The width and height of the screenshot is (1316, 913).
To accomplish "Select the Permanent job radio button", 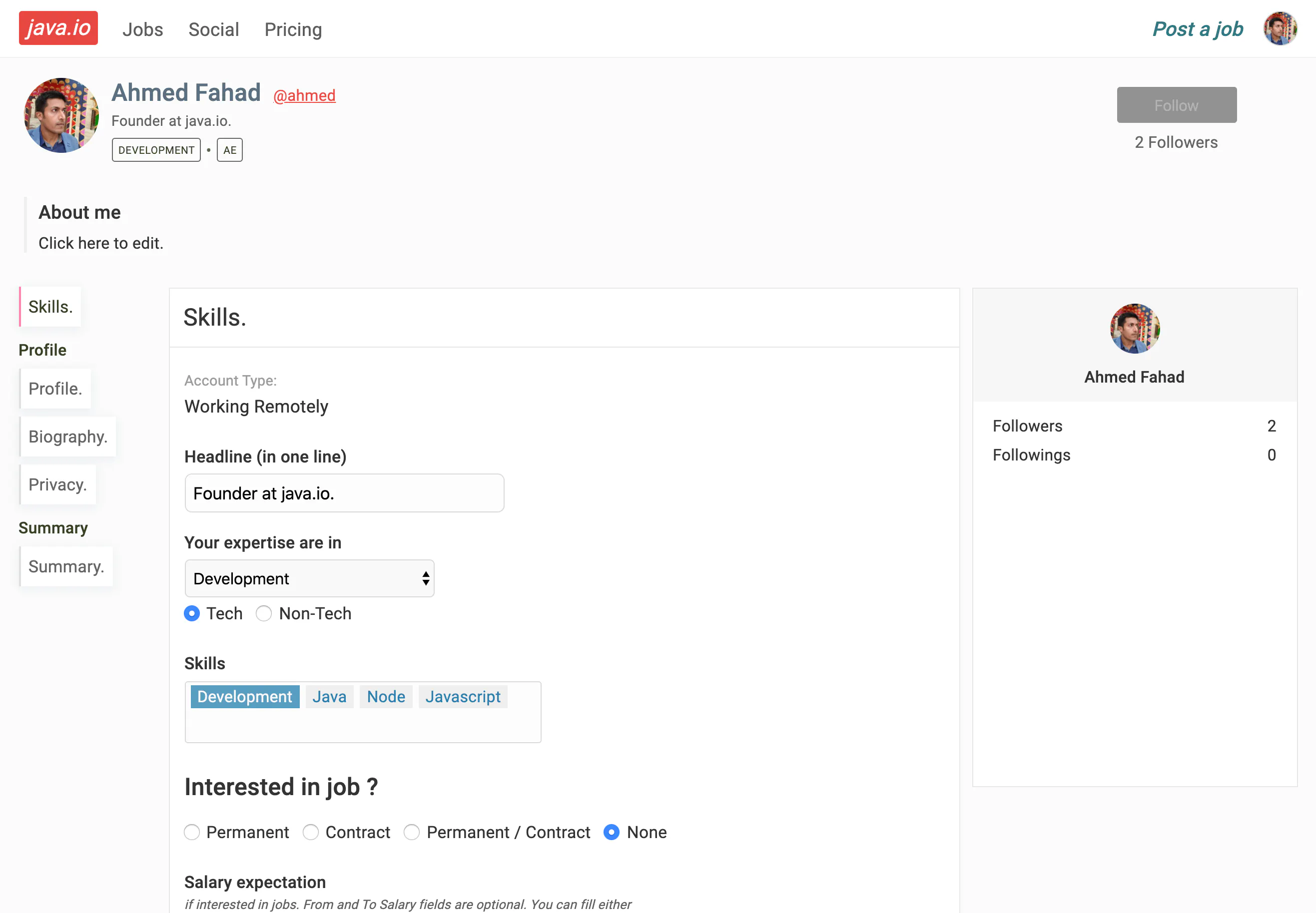I will pyautogui.click(x=192, y=832).
